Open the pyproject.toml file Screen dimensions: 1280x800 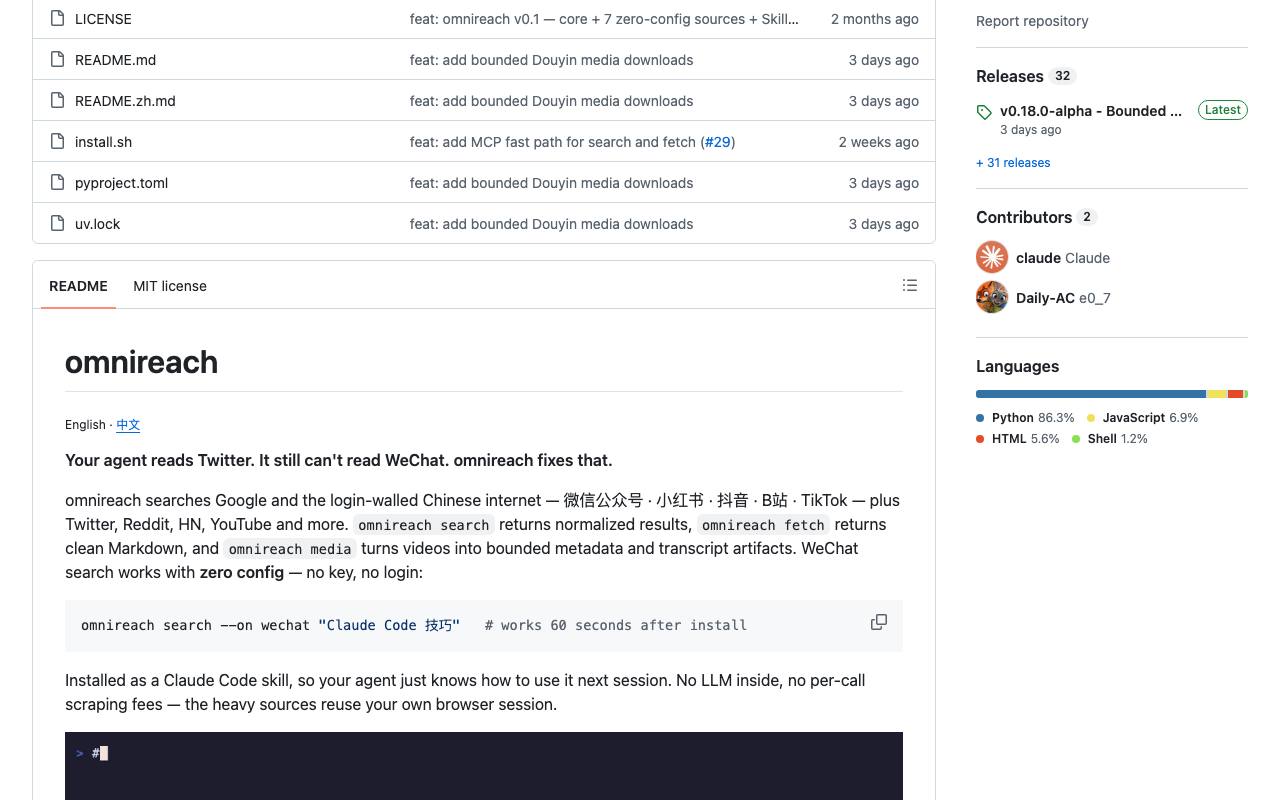coord(121,183)
